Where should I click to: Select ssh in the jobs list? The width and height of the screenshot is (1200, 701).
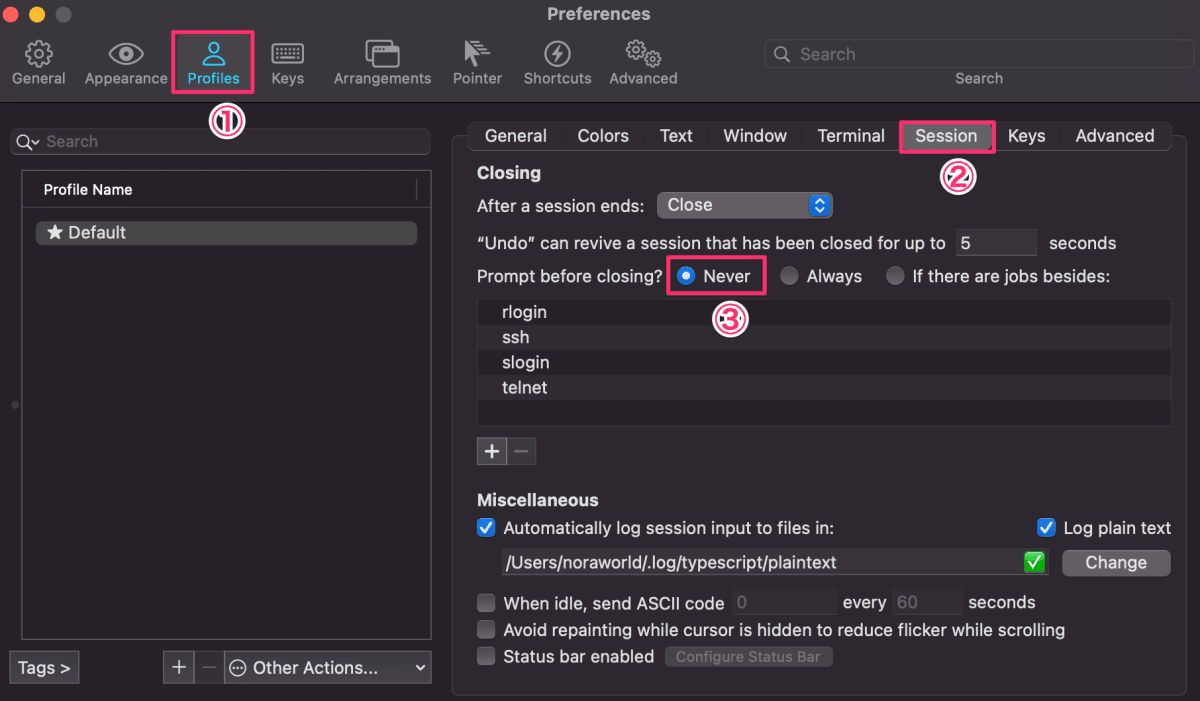(824, 337)
